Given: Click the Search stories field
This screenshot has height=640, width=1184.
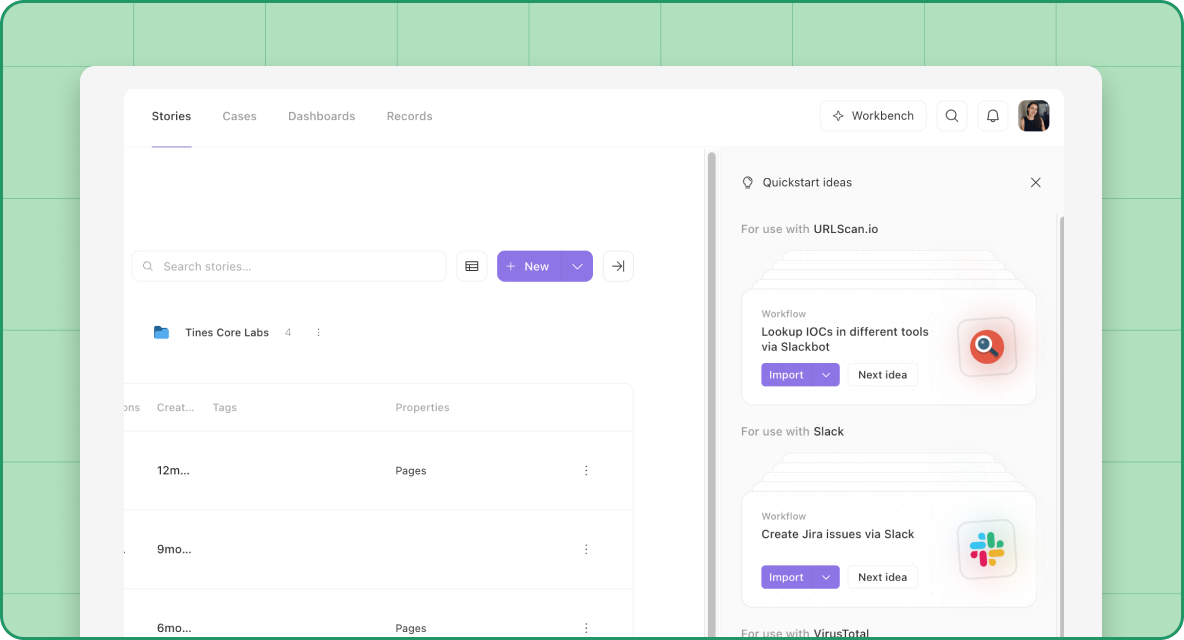Looking at the screenshot, I should click(x=288, y=266).
